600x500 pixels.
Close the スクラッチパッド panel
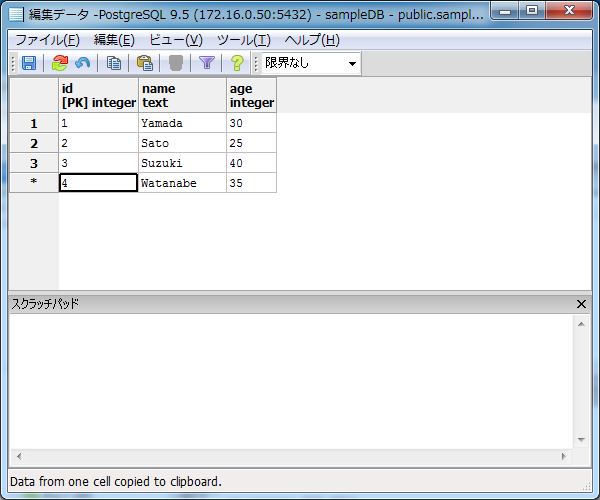coord(581,304)
